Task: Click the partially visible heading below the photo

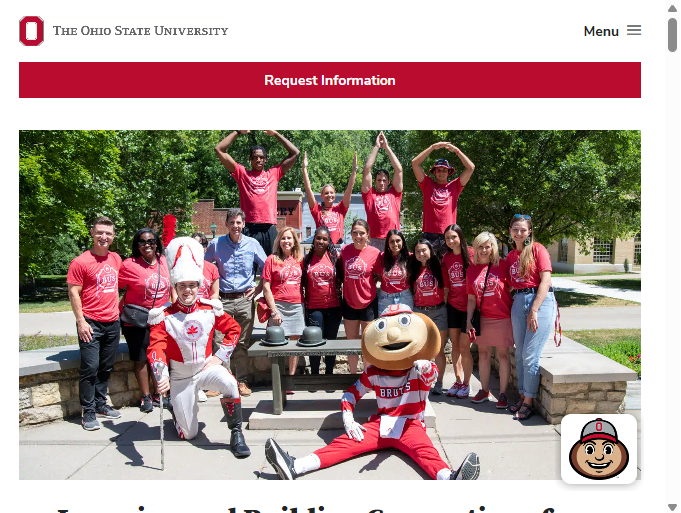Action: (x=306, y=509)
